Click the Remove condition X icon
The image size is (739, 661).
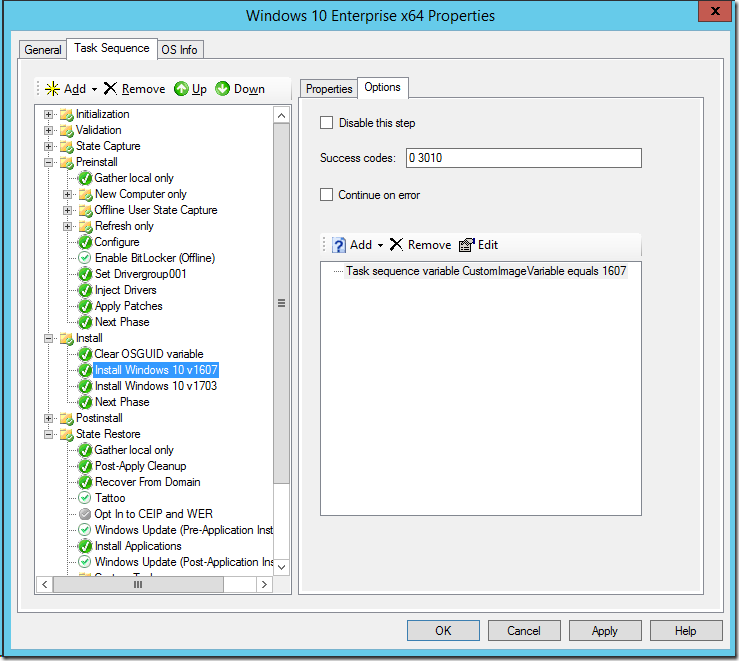point(396,245)
